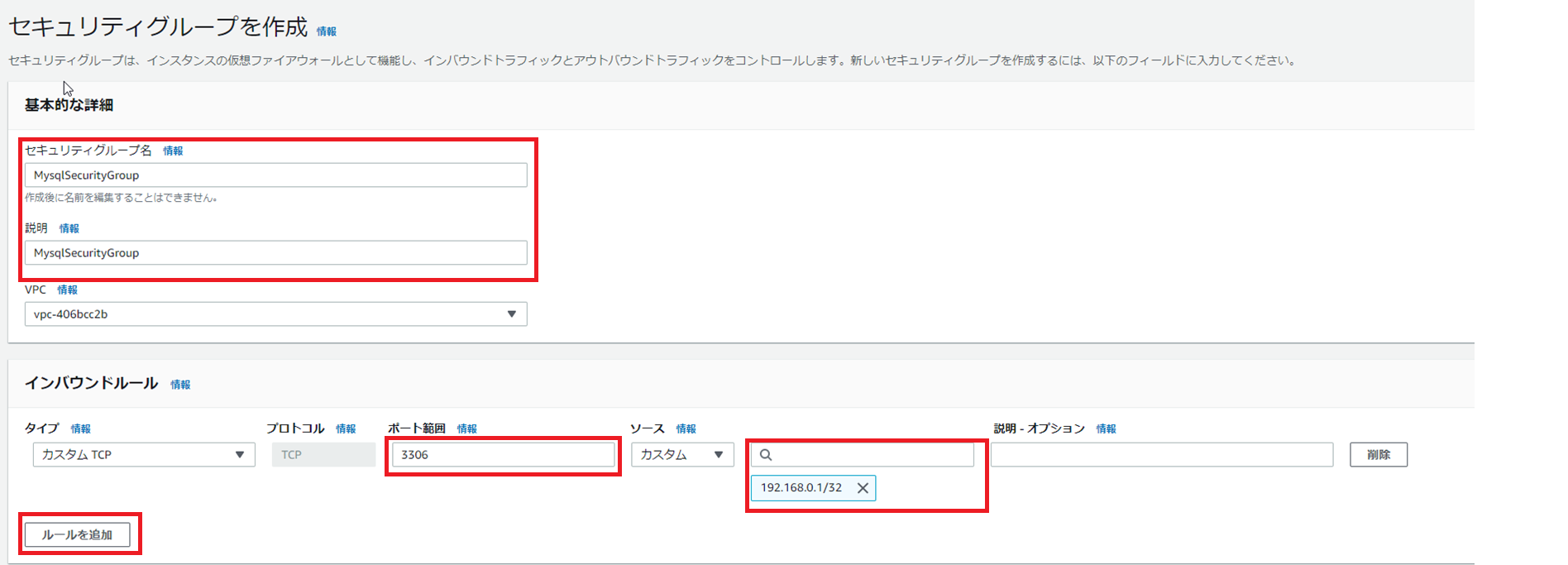Image resolution: width=1568 pixels, height=565 pixels.
Task: Click the ポート範囲 field showing 3306
Action: [504, 455]
